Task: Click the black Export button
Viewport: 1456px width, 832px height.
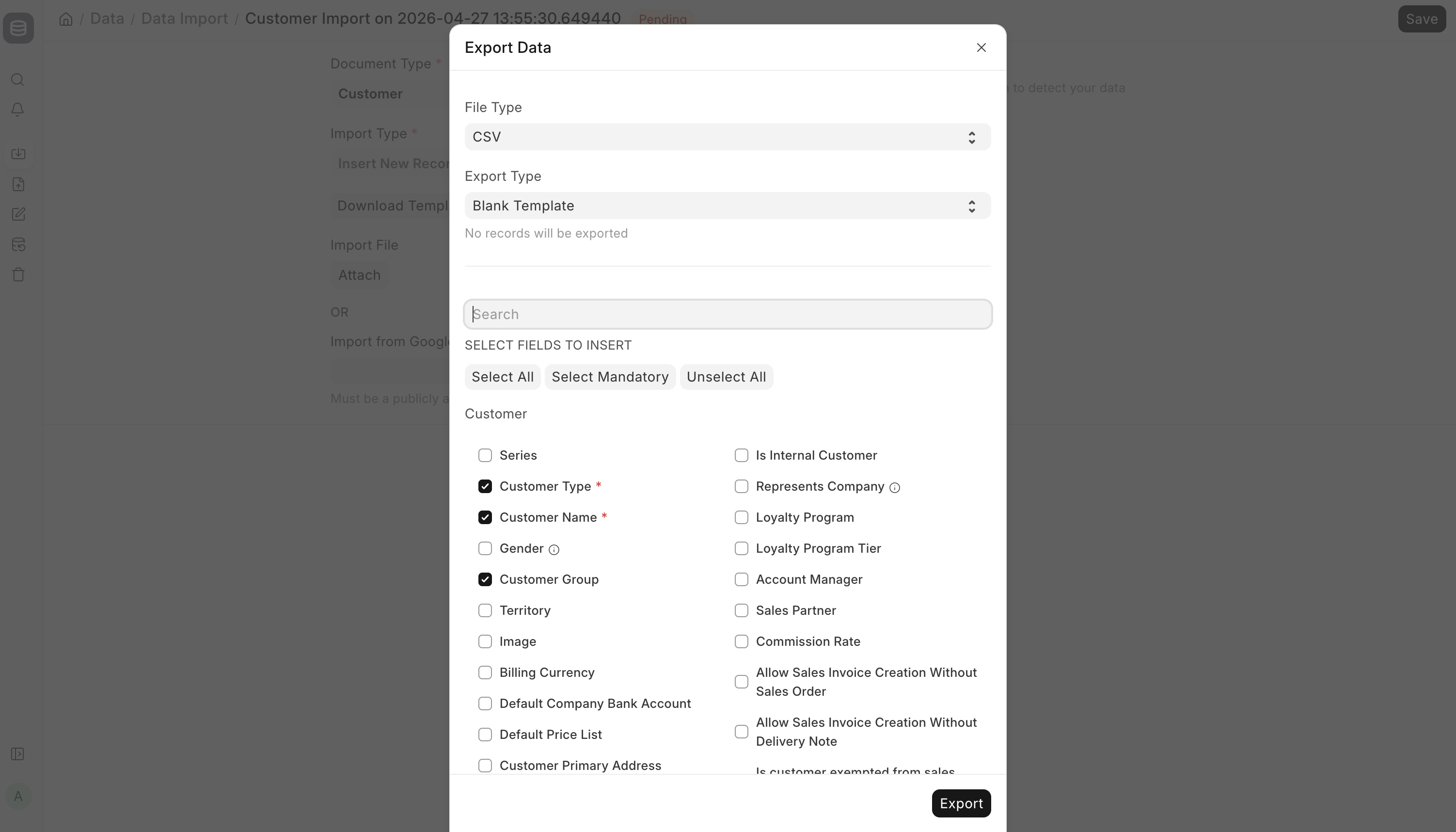Action: (961, 803)
